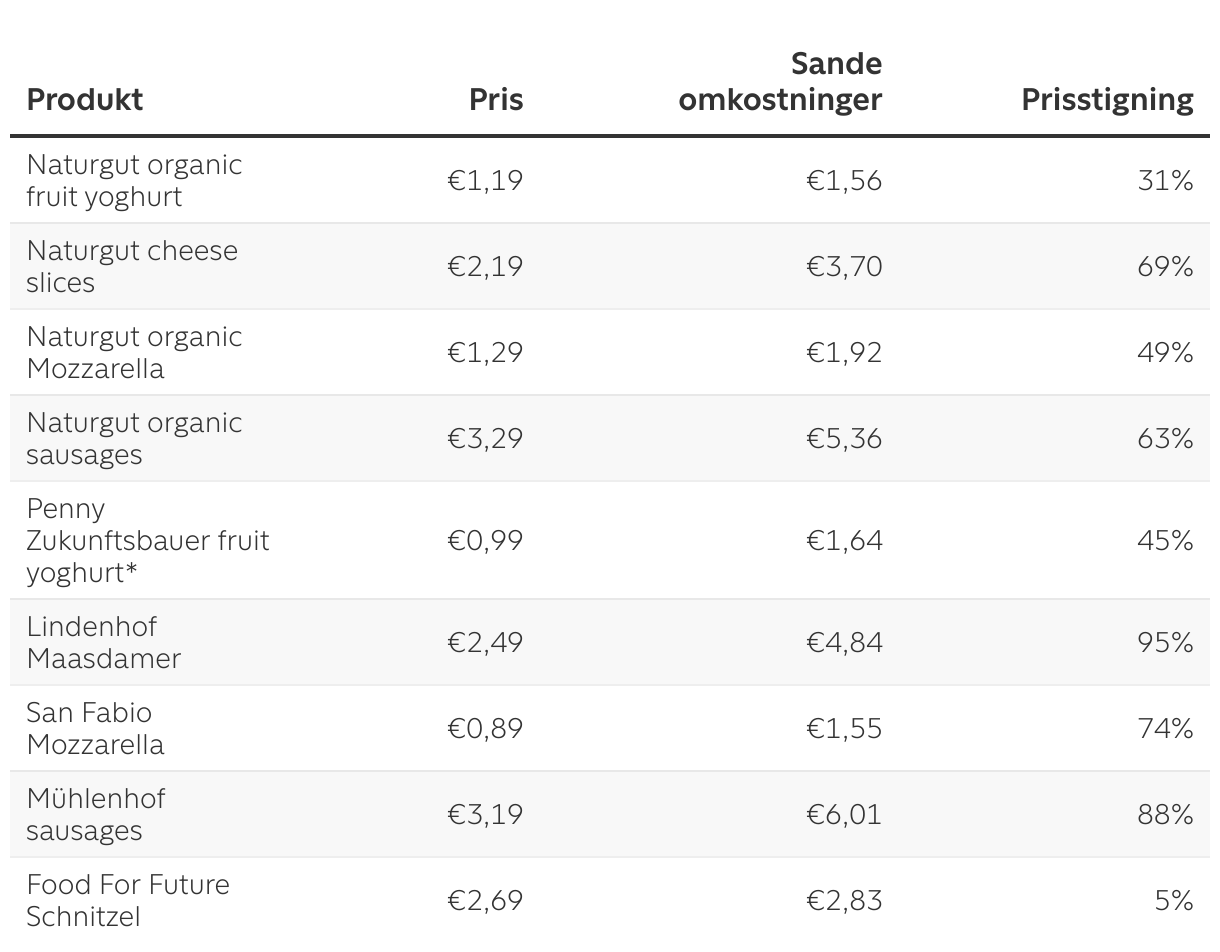The height and width of the screenshot is (952, 1220).
Task: Click the €3,70 true cost for cheese slices
Action: [844, 266]
